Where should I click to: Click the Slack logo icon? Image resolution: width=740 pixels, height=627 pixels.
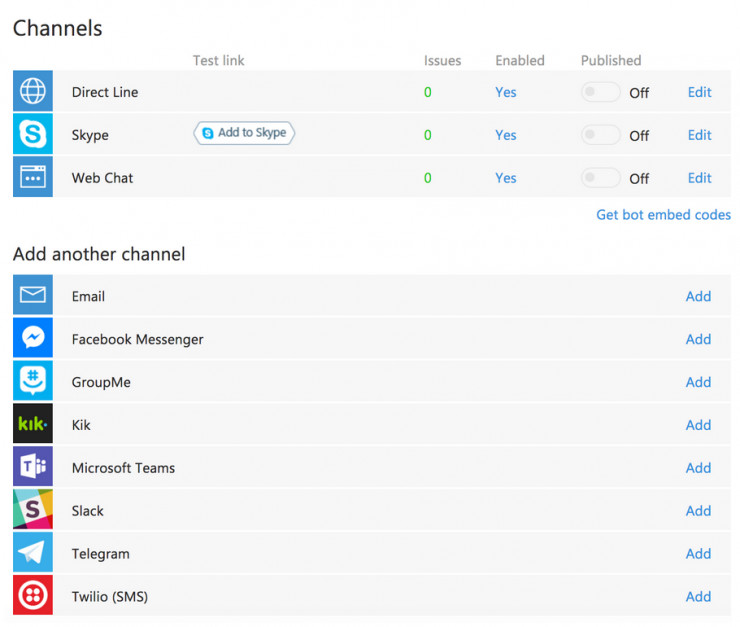coord(32,511)
